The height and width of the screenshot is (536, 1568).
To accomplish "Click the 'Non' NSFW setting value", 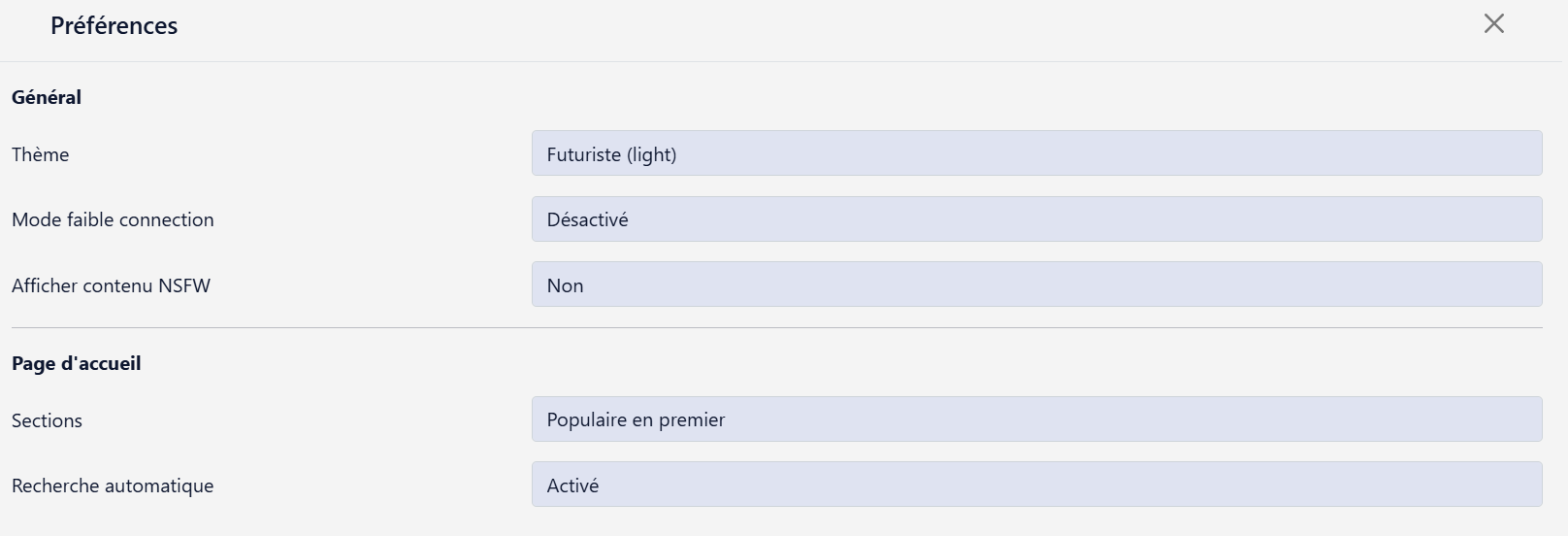I will pos(565,285).
